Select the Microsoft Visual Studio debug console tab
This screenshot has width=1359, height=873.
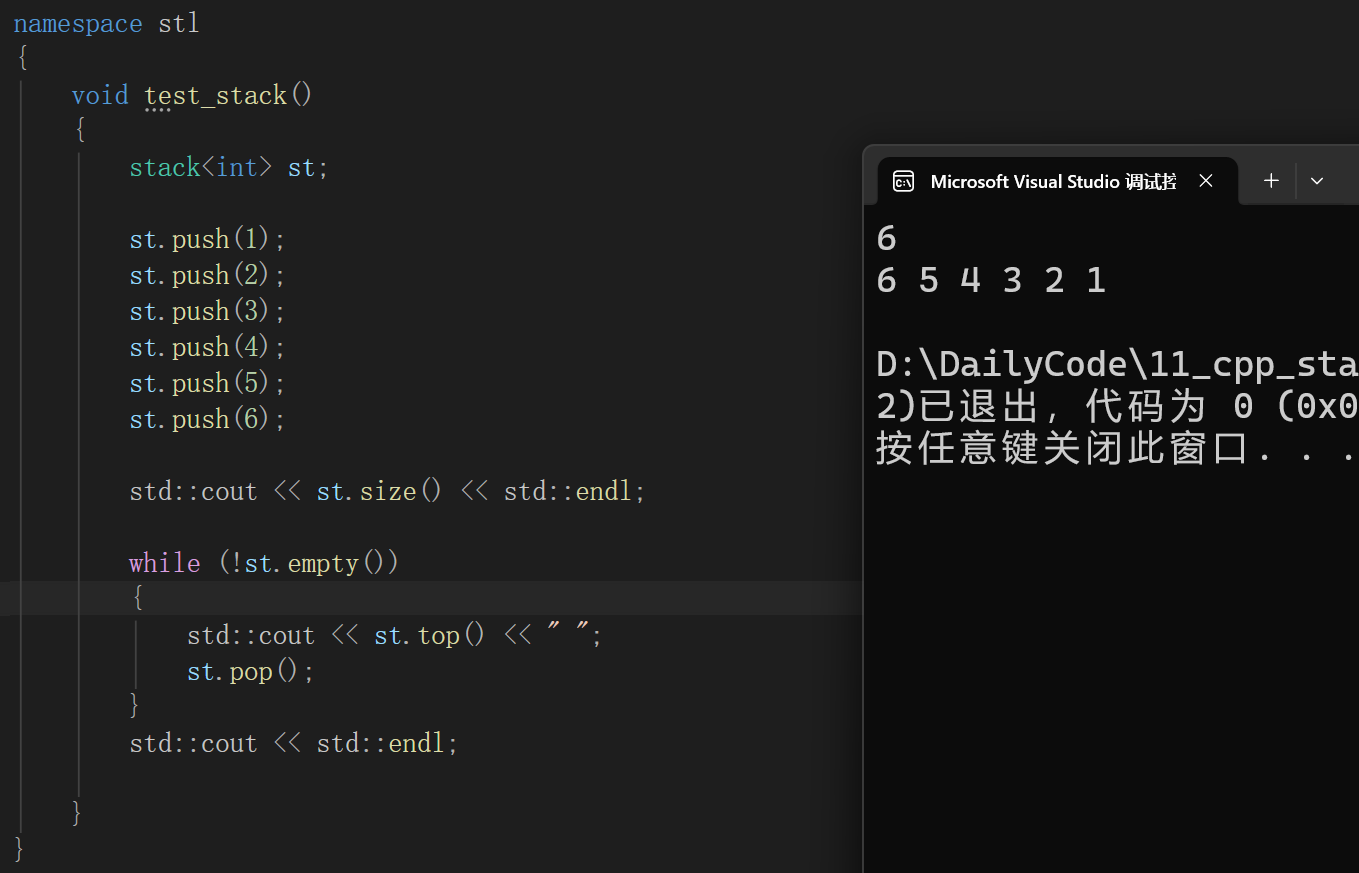1057,181
